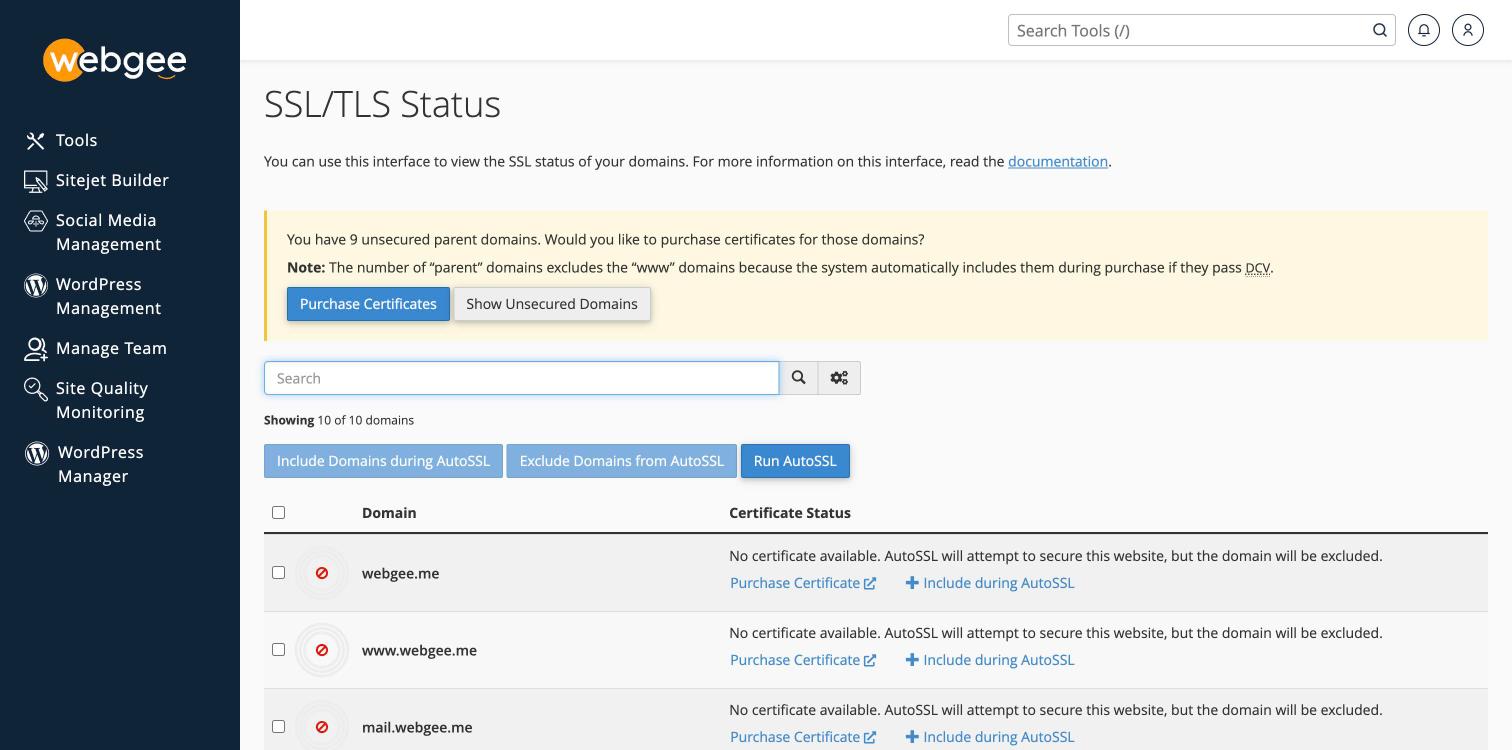This screenshot has width=1512, height=750.
Task: Click Purchase Certificate for www.webgee.me
Action: (x=803, y=660)
